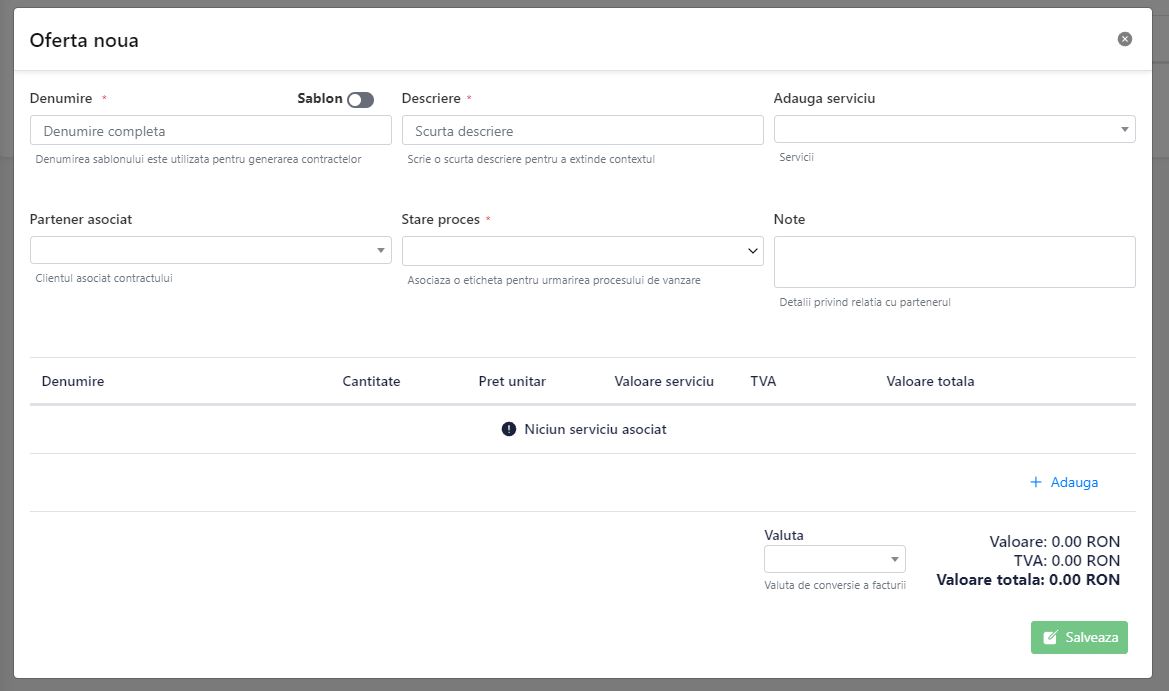
Task: Close the Oferta noua dialog
Action: [1125, 39]
